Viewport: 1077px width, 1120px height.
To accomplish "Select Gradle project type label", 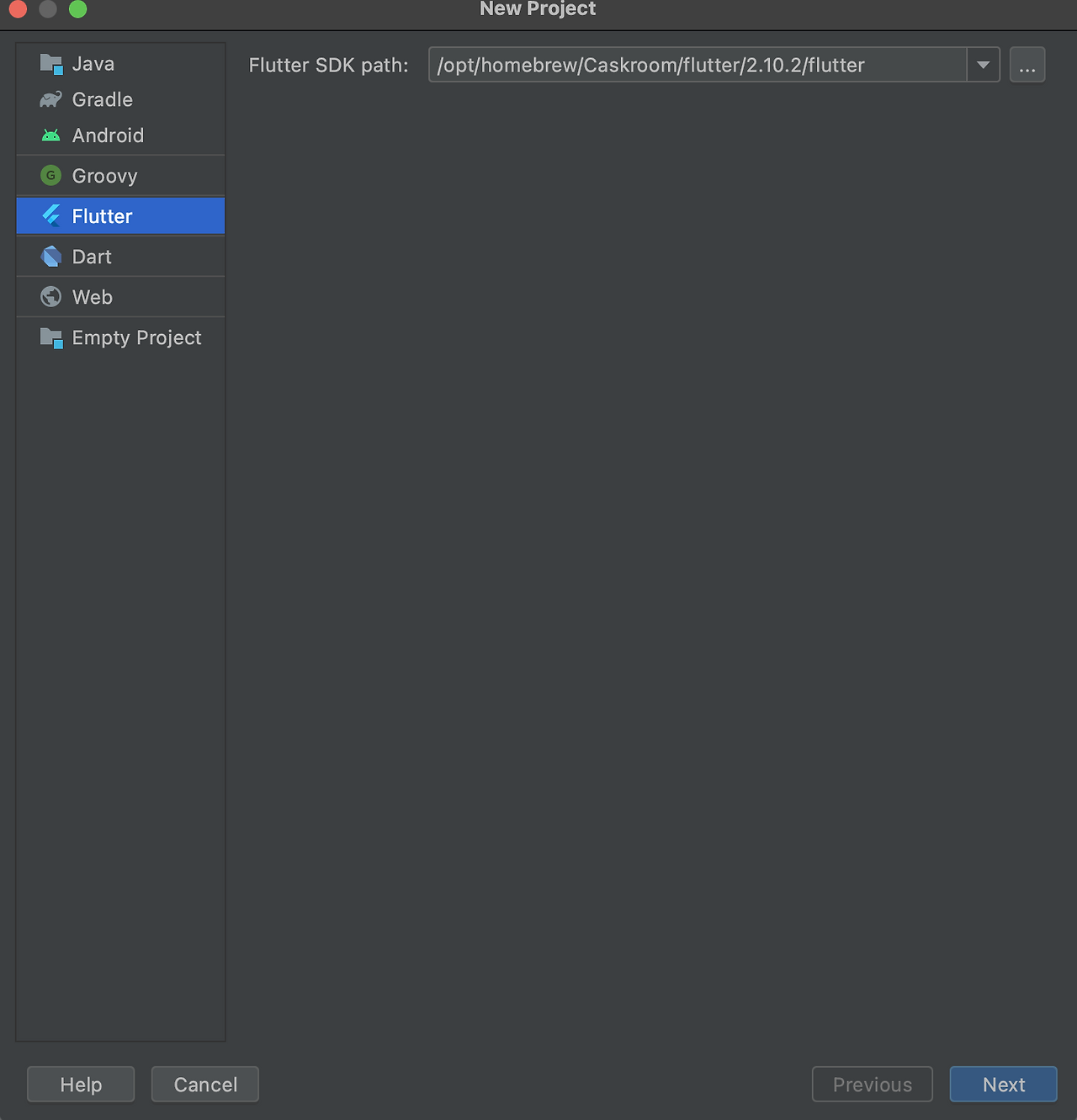I will coord(103,99).
